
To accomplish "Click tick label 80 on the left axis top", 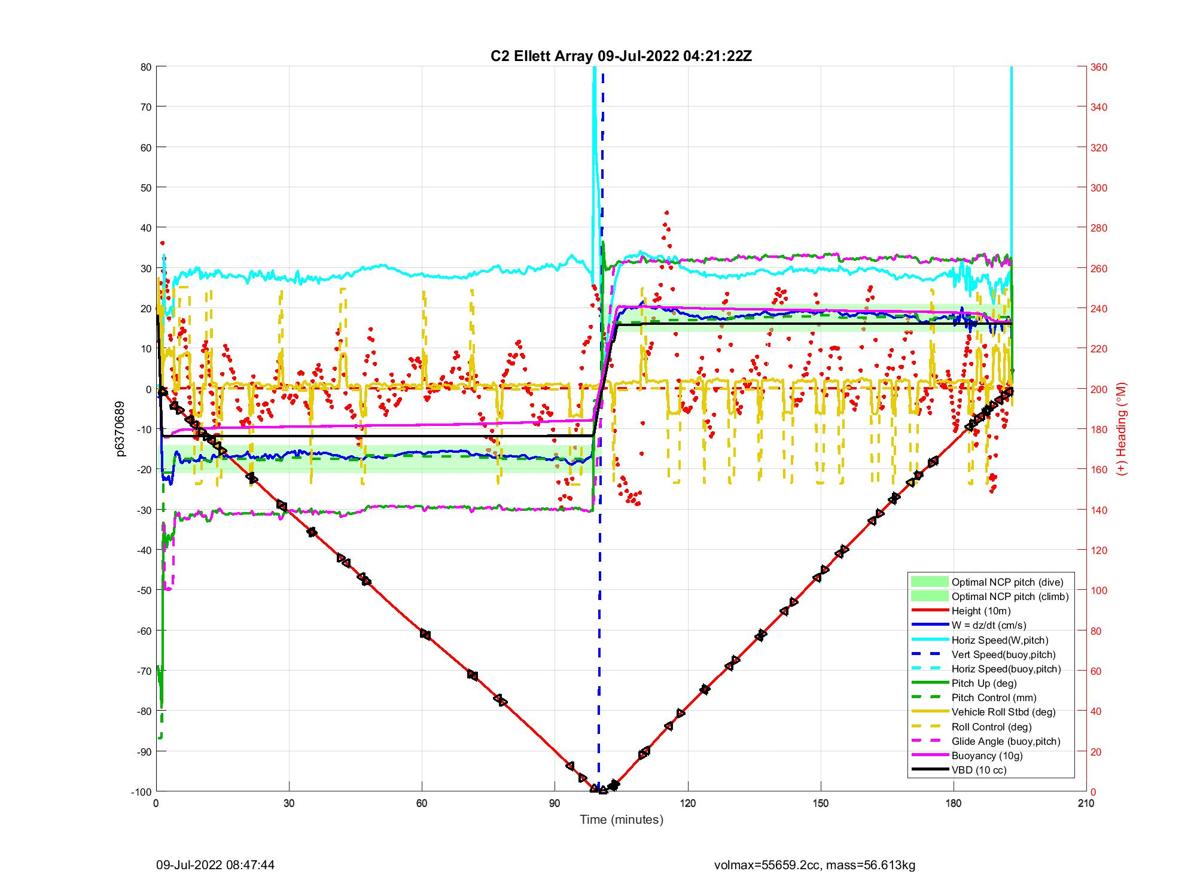I will [x=145, y=67].
